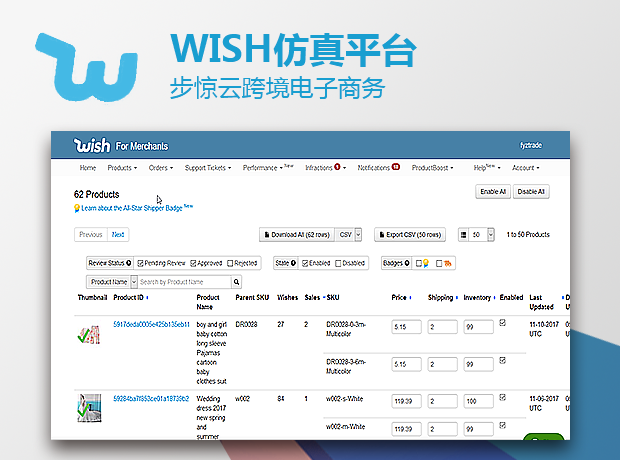Go to the Next page of products
The width and height of the screenshot is (620, 460).
click(x=118, y=235)
